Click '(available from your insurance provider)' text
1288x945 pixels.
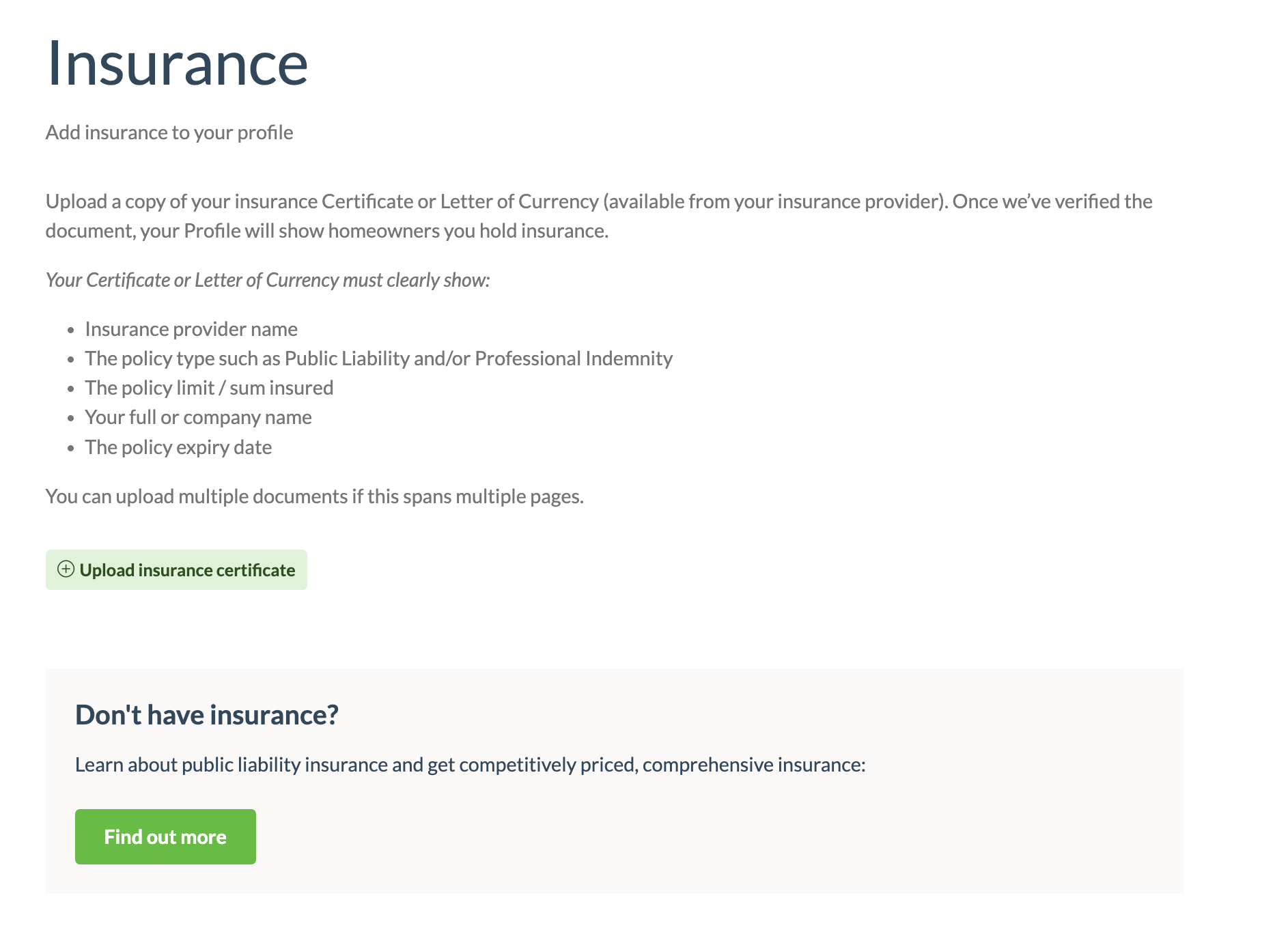point(775,201)
